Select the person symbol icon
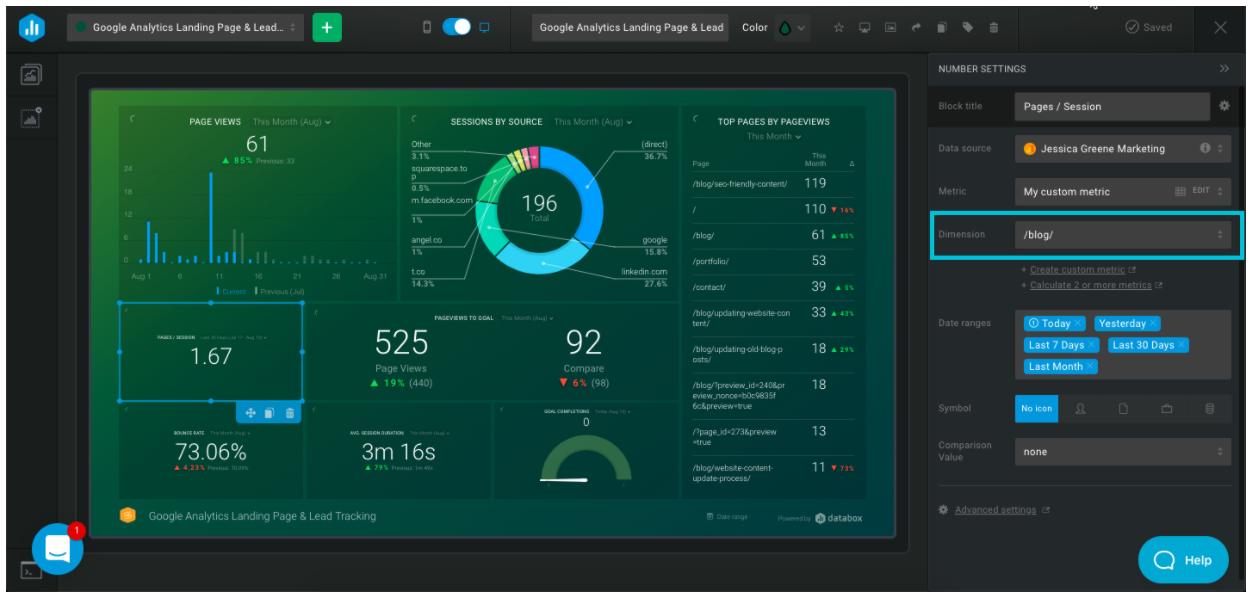Image resolution: width=1252 pixels, height=598 pixels. click(1080, 409)
